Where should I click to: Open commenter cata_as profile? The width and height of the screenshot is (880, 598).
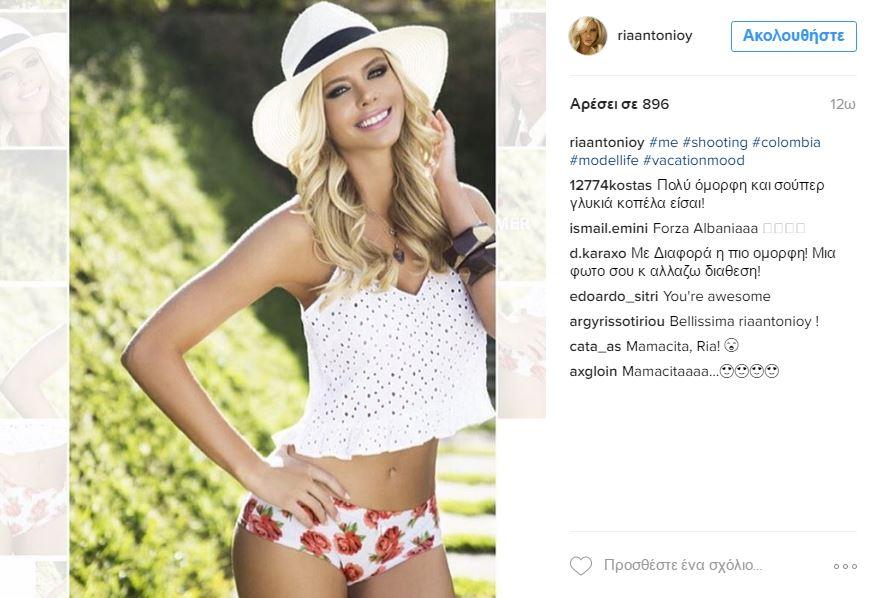click(x=595, y=346)
